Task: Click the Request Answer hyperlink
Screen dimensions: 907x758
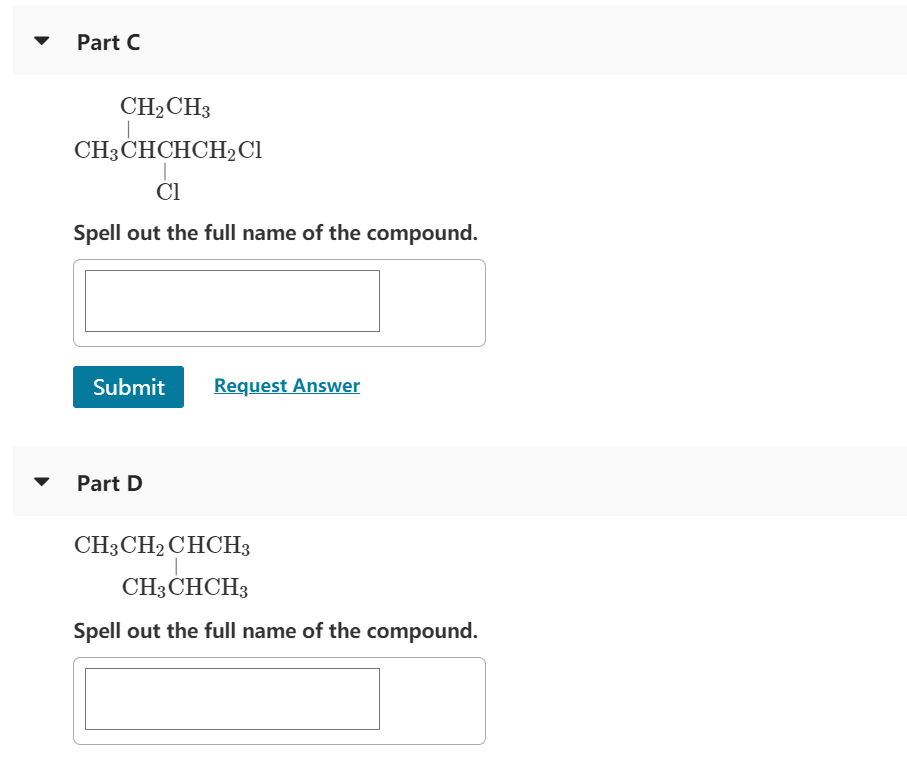Action: pos(287,385)
